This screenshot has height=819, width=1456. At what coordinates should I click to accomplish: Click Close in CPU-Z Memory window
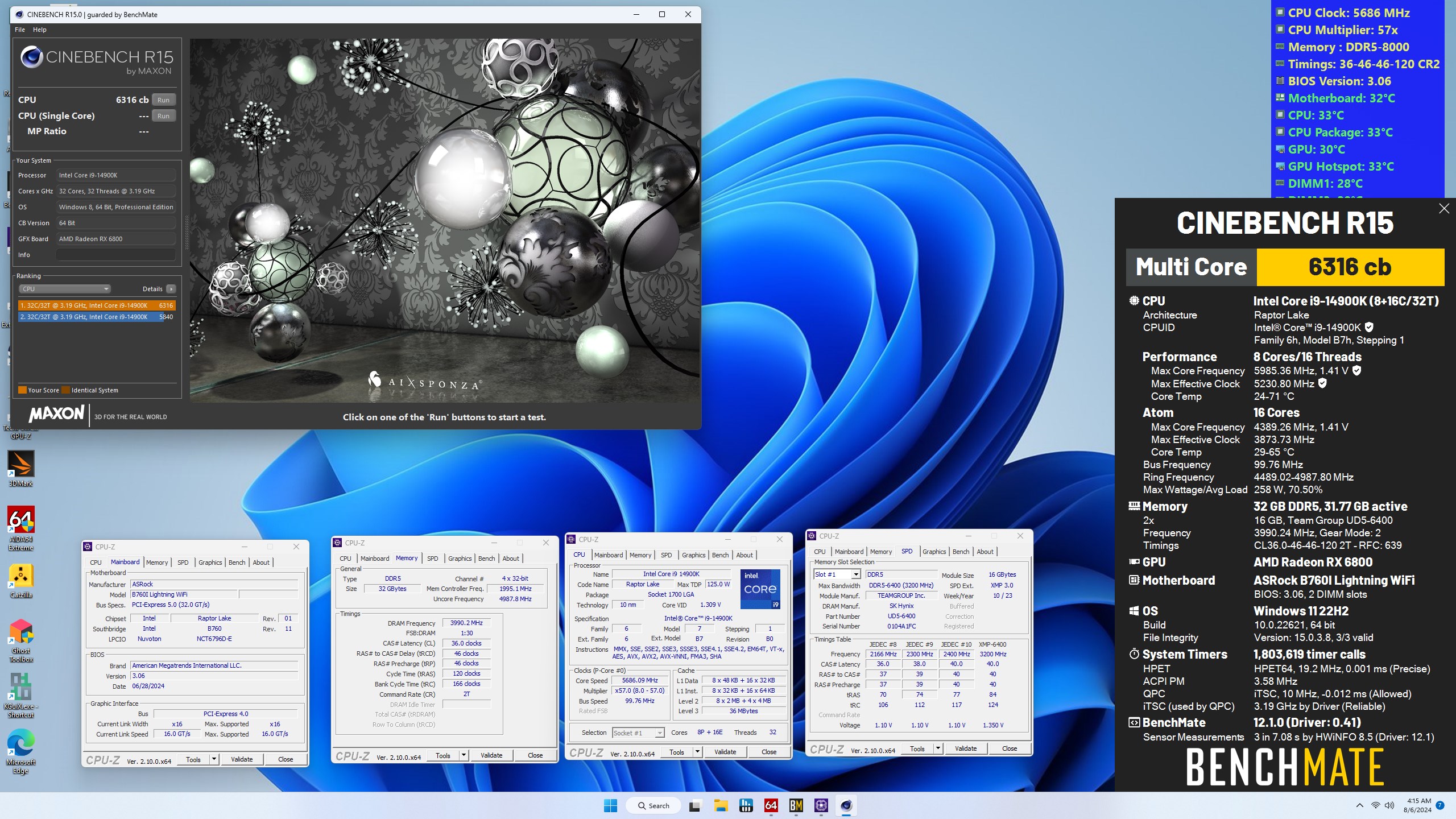pos(535,755)
